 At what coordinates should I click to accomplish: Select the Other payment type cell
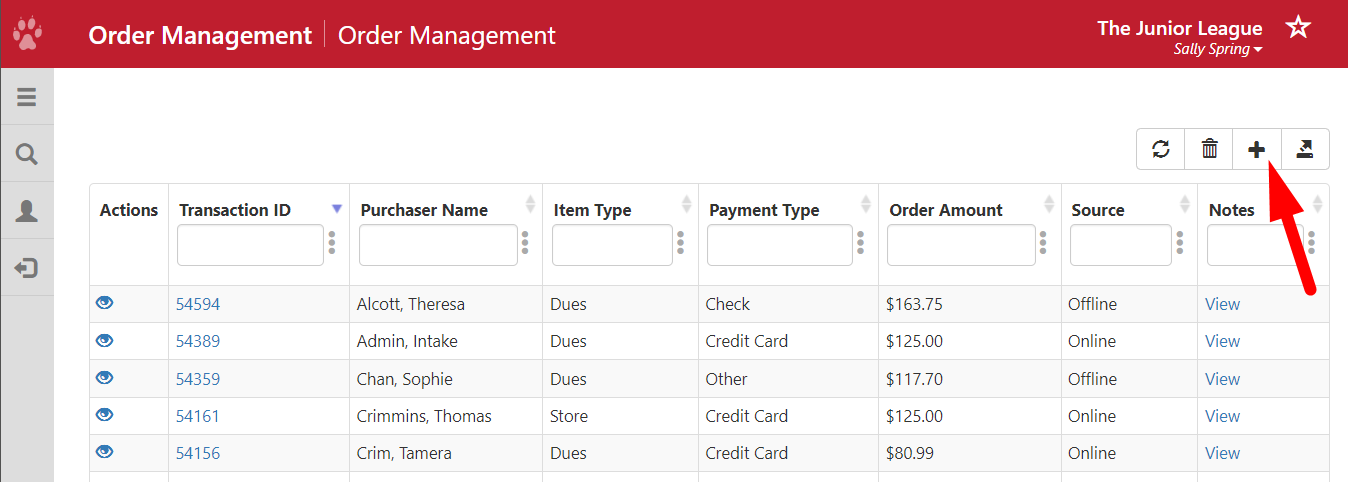726,379
